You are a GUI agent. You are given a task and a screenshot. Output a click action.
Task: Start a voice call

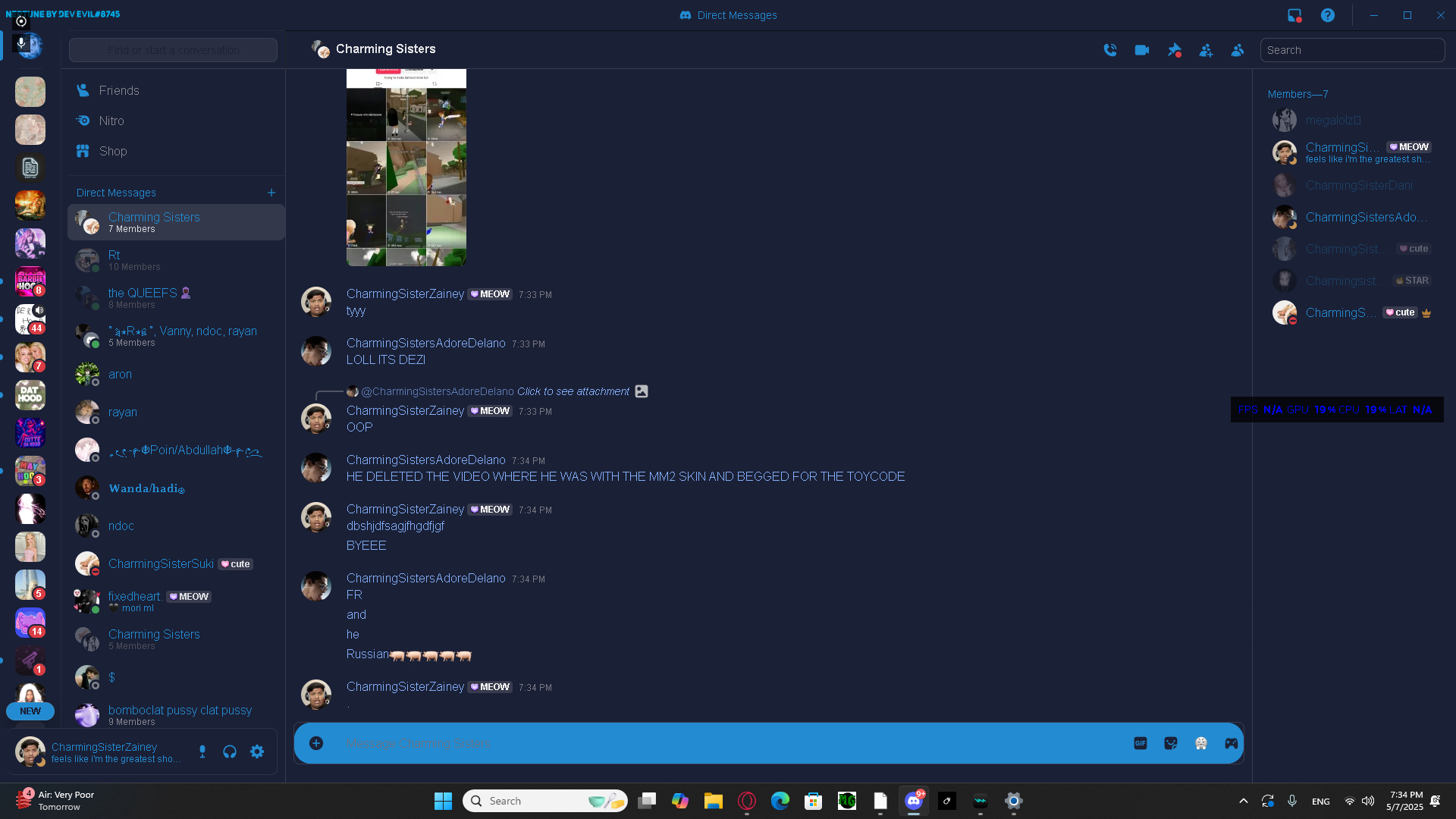(x=1110, y=50)
